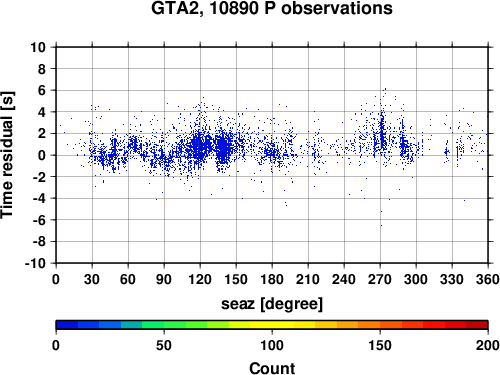Viewport: 500px width, 375px height.
Task: Click the seaz axis tick '180'
Action: (x=272, y=279)
